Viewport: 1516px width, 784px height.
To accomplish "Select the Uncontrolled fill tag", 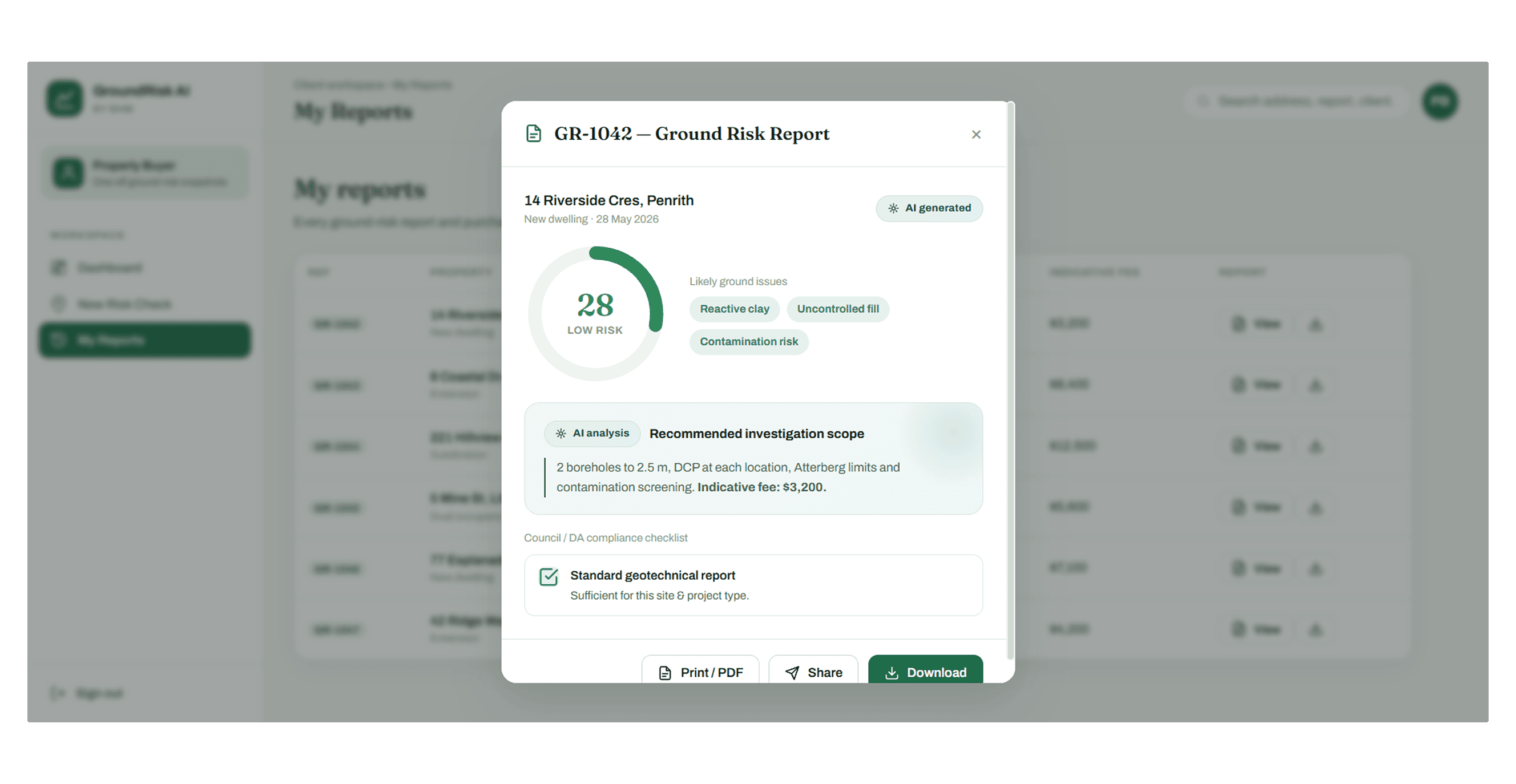I will (x=838, y=309).
